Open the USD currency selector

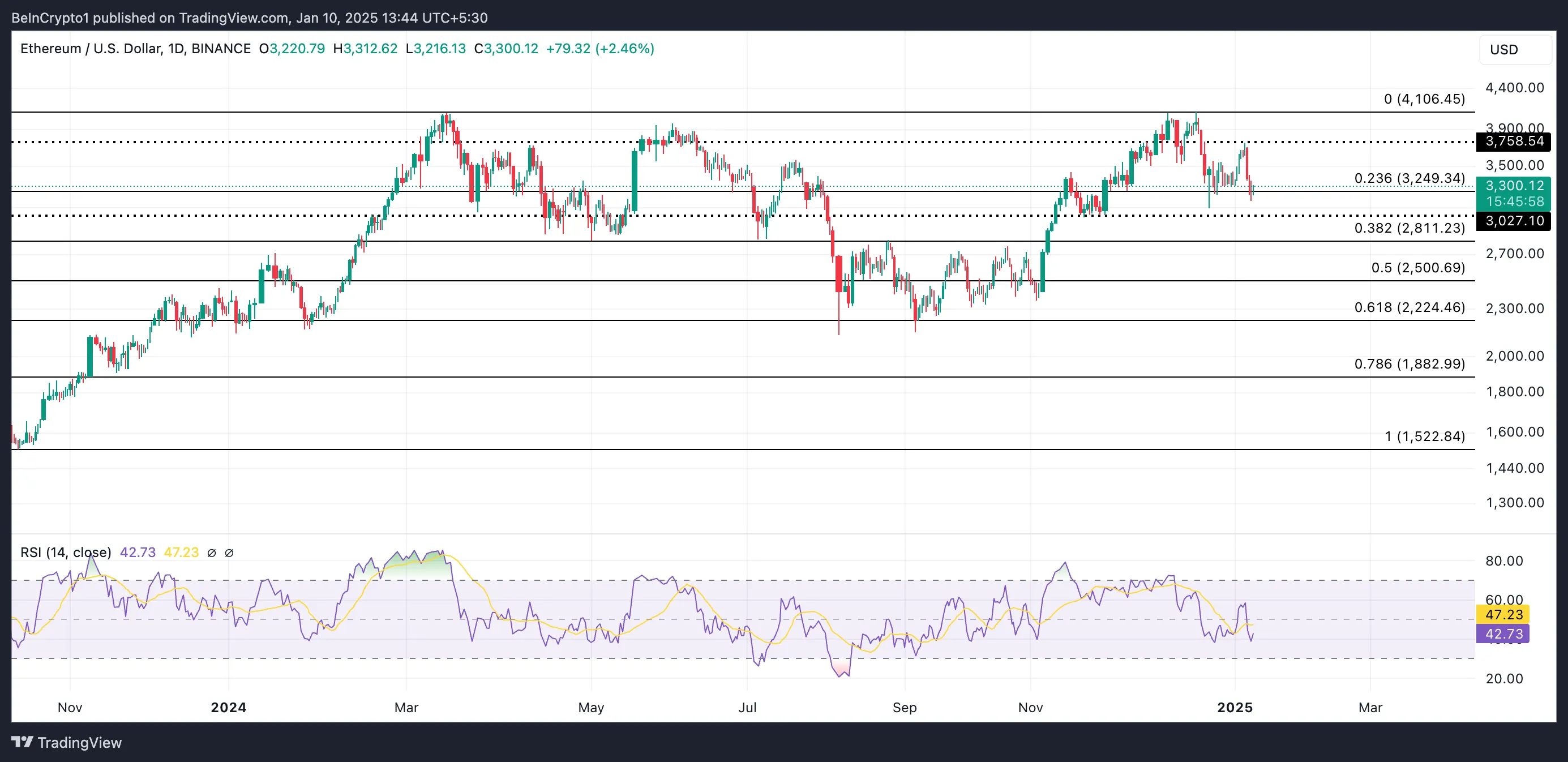coord(1505,50)
